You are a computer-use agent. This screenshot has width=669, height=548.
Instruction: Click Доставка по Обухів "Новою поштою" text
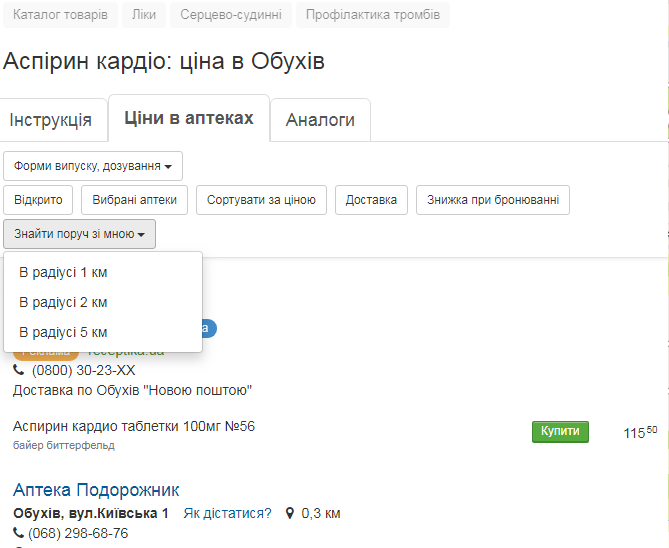(132, 391)
